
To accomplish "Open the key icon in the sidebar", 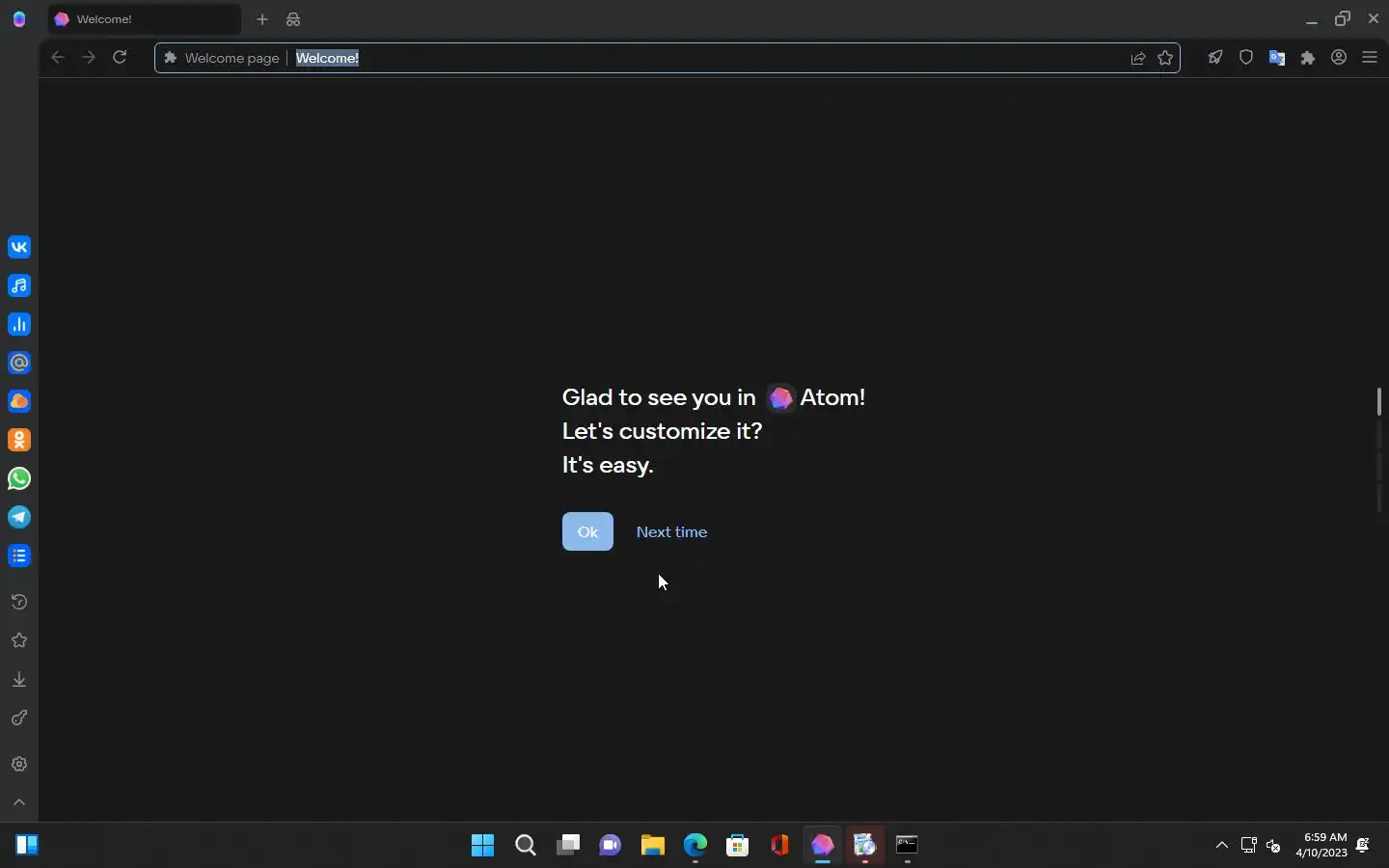I will [19, 719].
